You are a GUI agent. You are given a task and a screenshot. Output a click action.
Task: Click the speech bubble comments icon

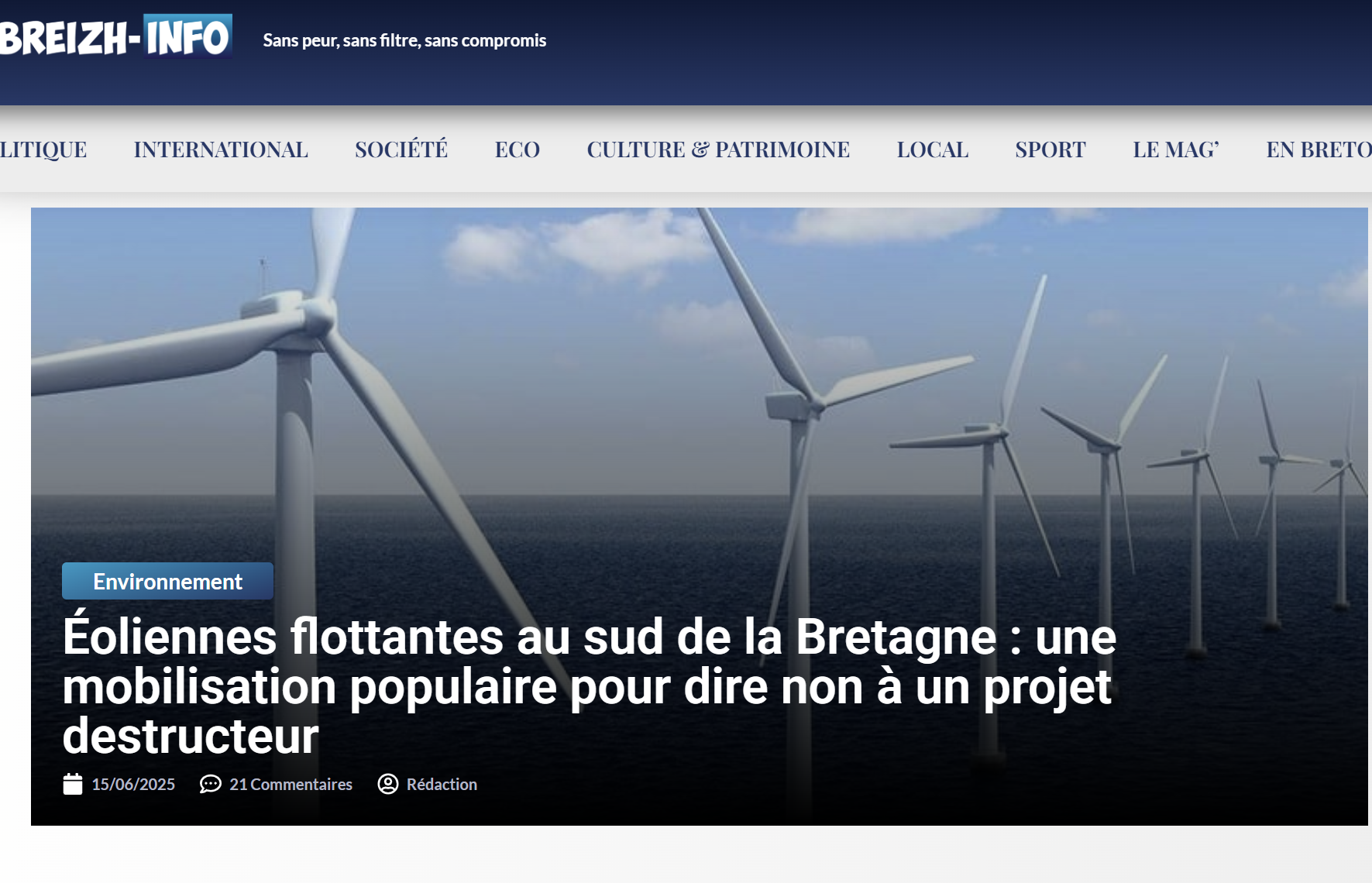click(x=210, y=784)
